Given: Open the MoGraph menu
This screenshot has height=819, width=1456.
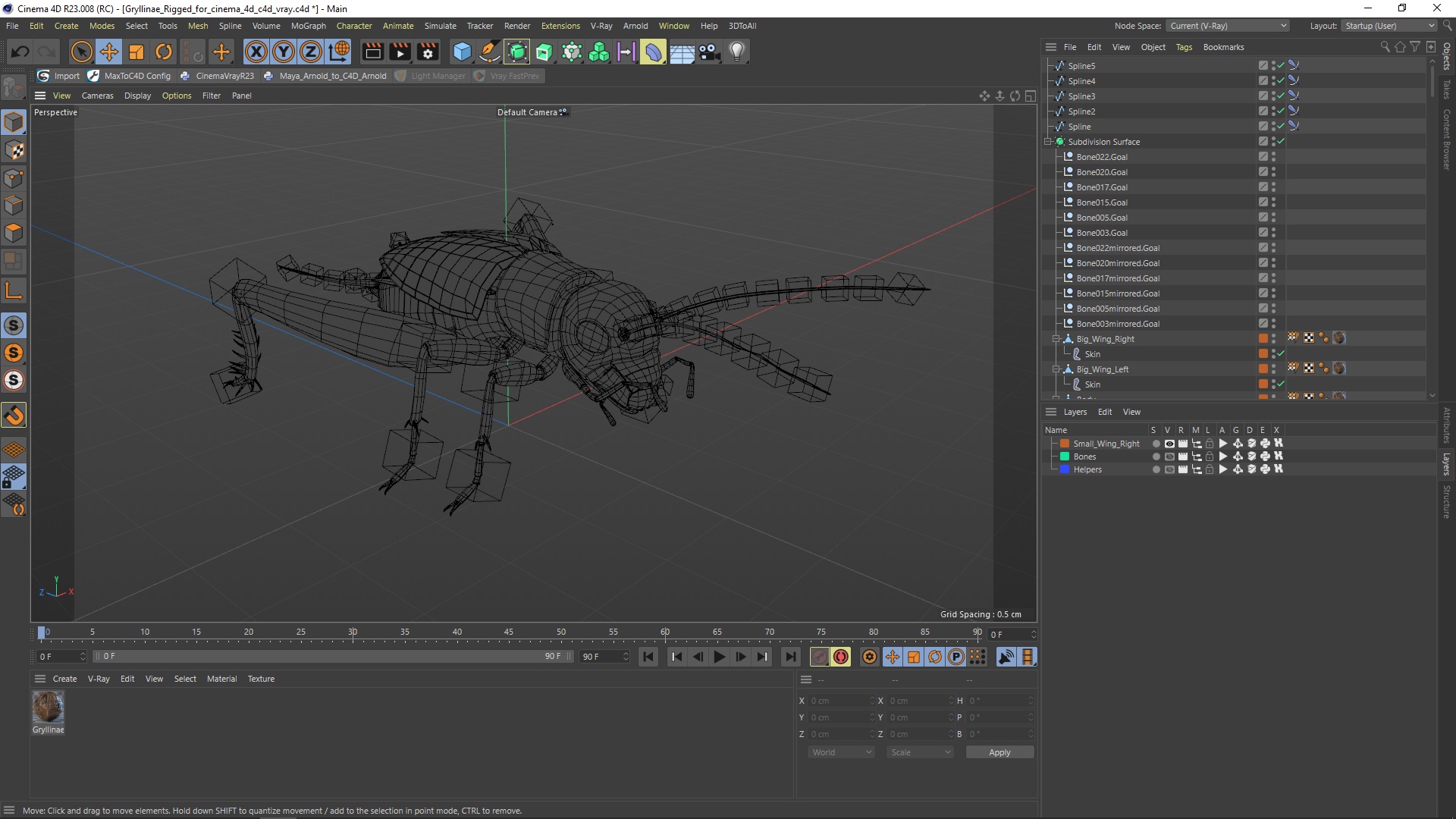Looking at the screenshot, I should tap(308, 26).
